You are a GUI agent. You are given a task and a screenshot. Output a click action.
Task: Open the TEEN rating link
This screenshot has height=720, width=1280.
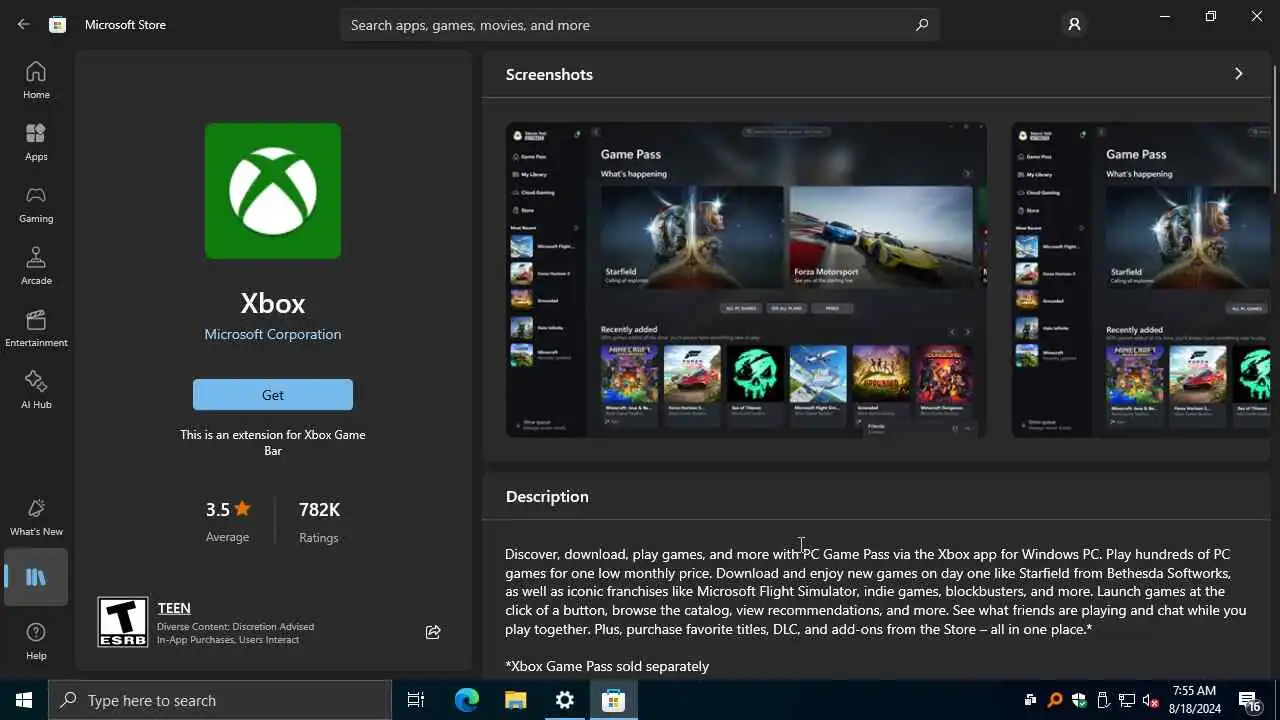tap(174, 608)
